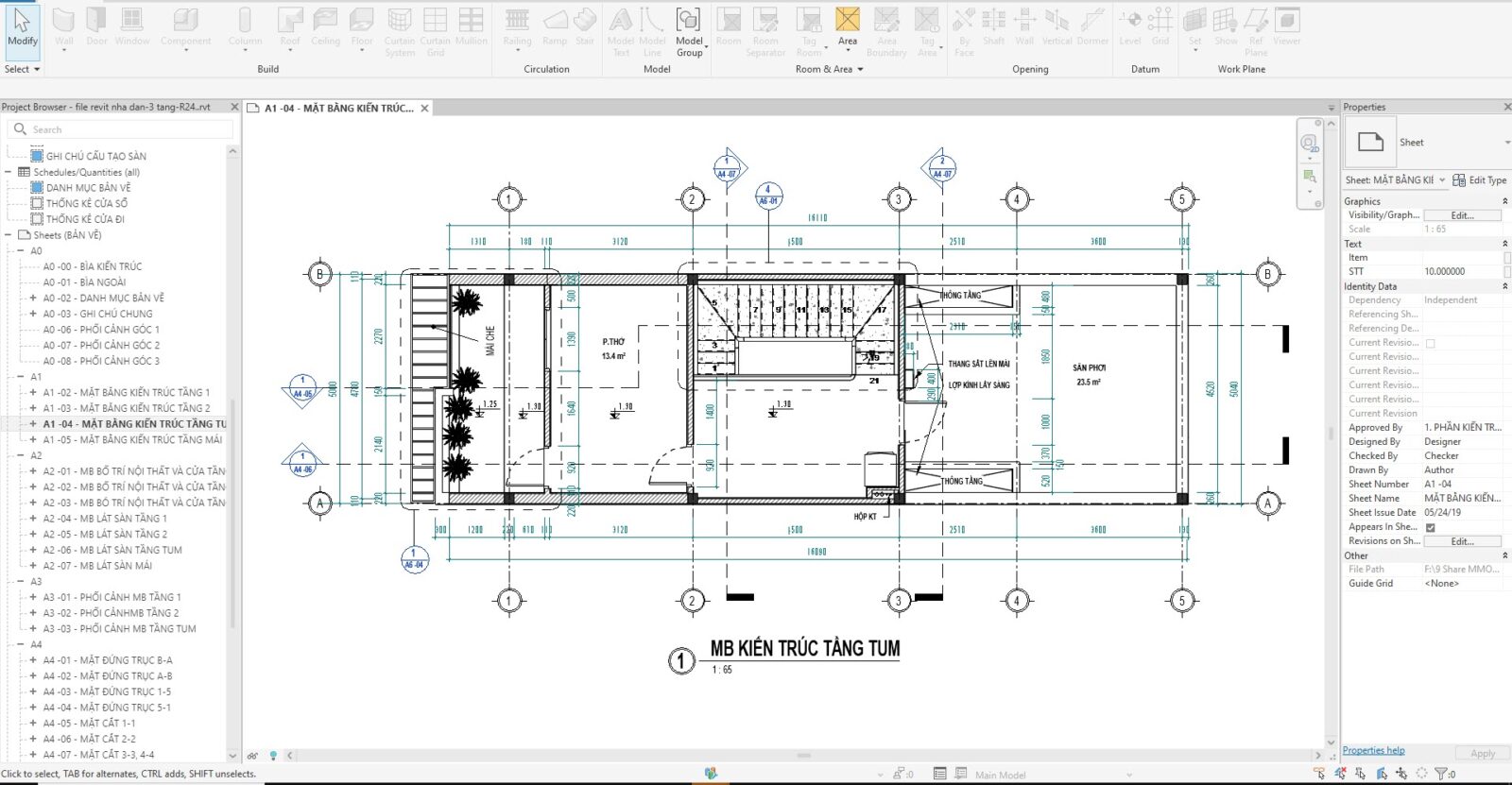Select the Shaft opening tool
Screen dimensions: 1512x785
pyautogui.click(x=993, y=27)
